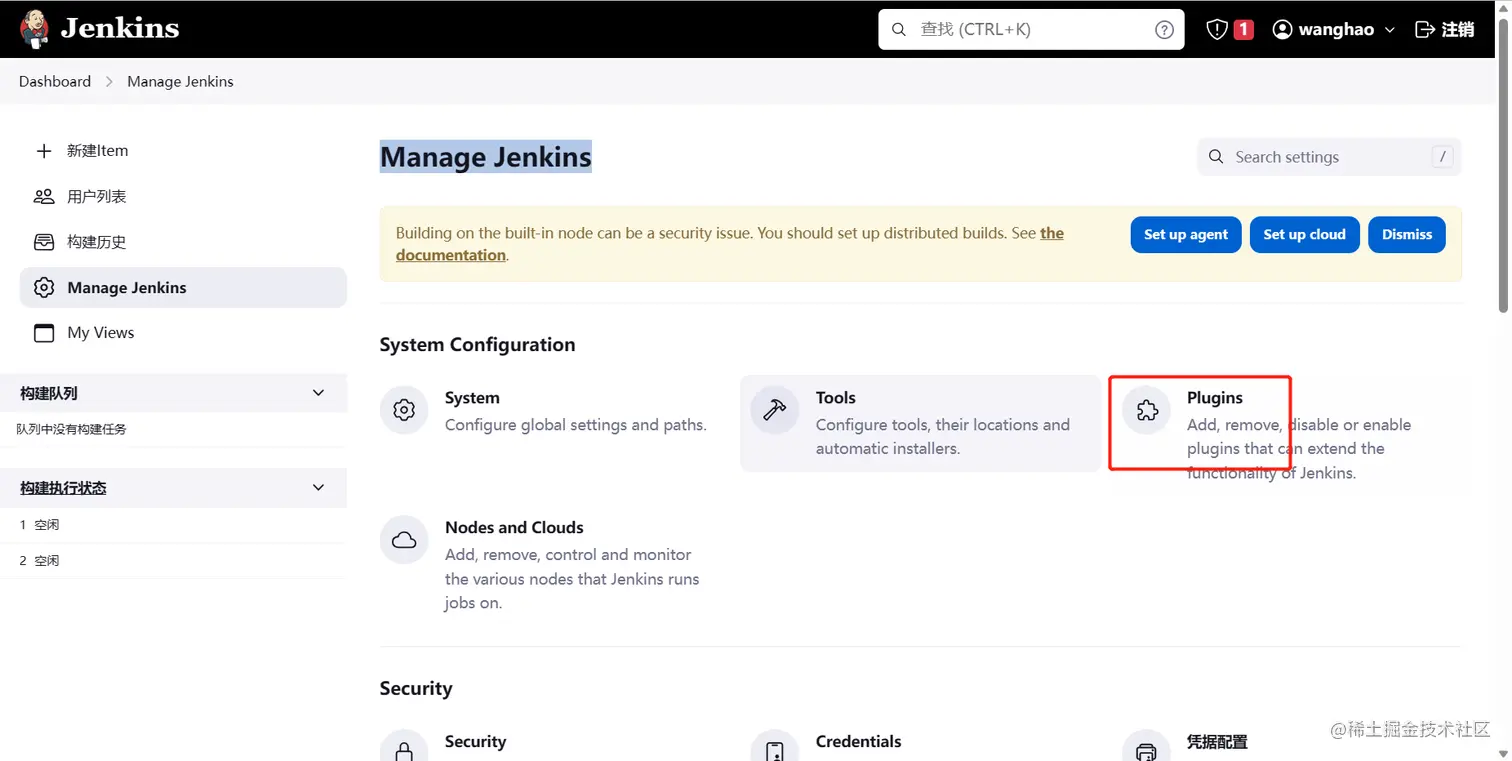This screenshot has height=761, width=1512.
Task: Click the Plugins puzzle piece icon
Action: 1147,410
